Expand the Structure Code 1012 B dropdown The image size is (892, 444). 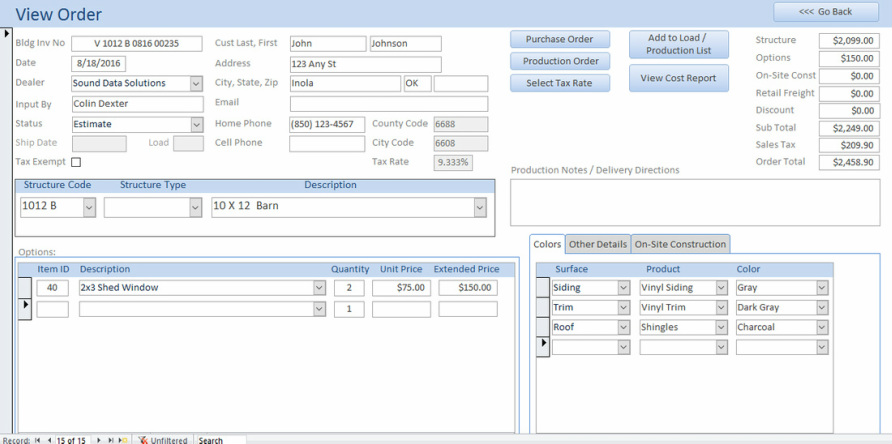(89, 207)
